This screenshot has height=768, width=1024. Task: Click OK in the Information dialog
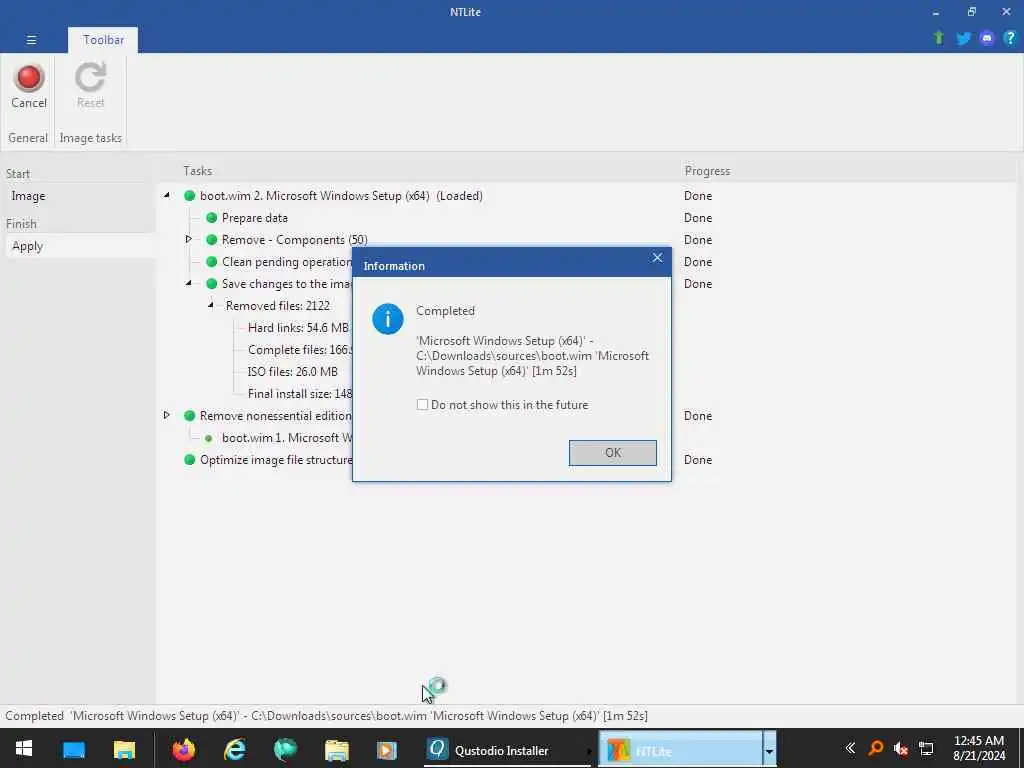click(x=613, y=453)
